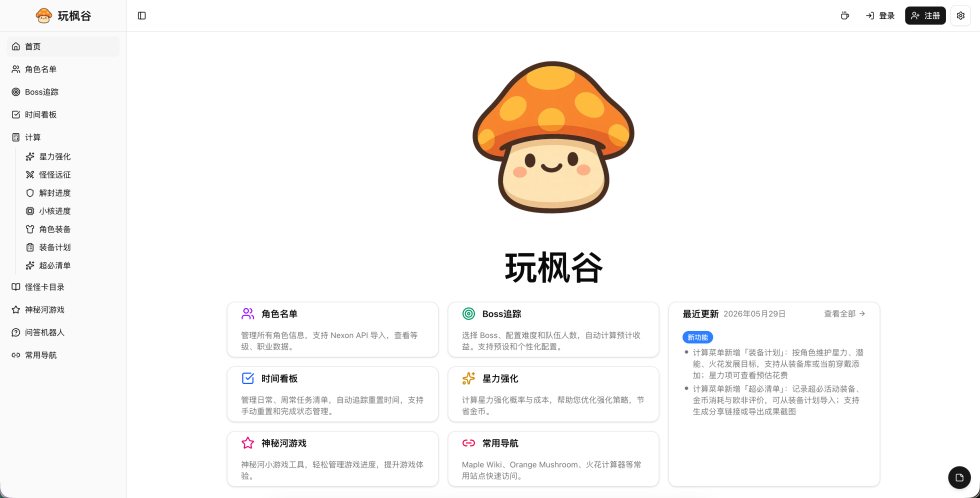Image resolution: width=980 pixels, height=498 pixels.
Task: Open 星力强化 sidebar sub-item
Action: [x=70, y=157]
